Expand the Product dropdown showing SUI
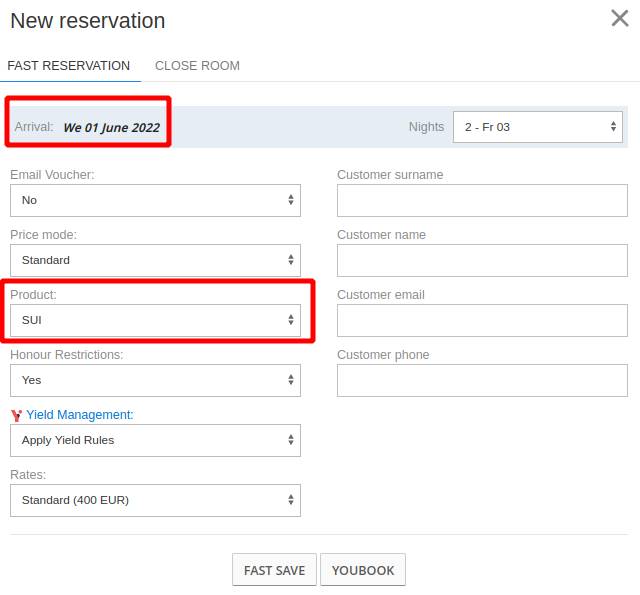Viewport: 640px width, 595px height. coord(155,320)
